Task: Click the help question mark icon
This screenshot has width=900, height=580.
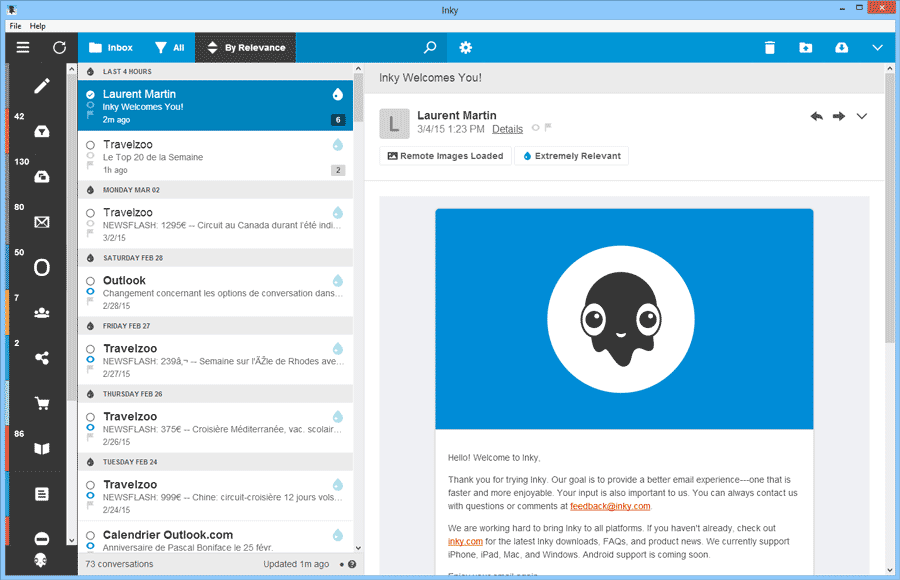Action: (x=352, y=564)
